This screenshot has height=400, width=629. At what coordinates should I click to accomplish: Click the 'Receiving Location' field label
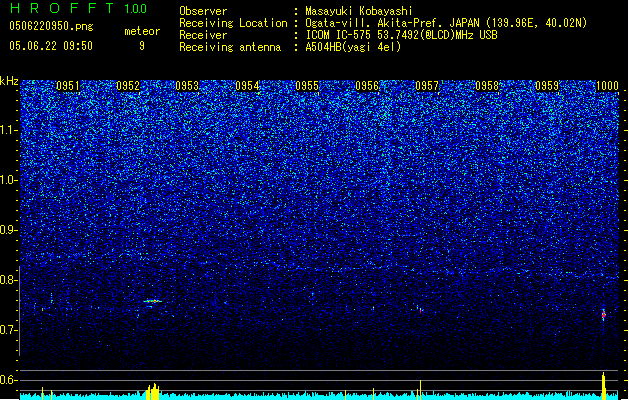[233, 23]
